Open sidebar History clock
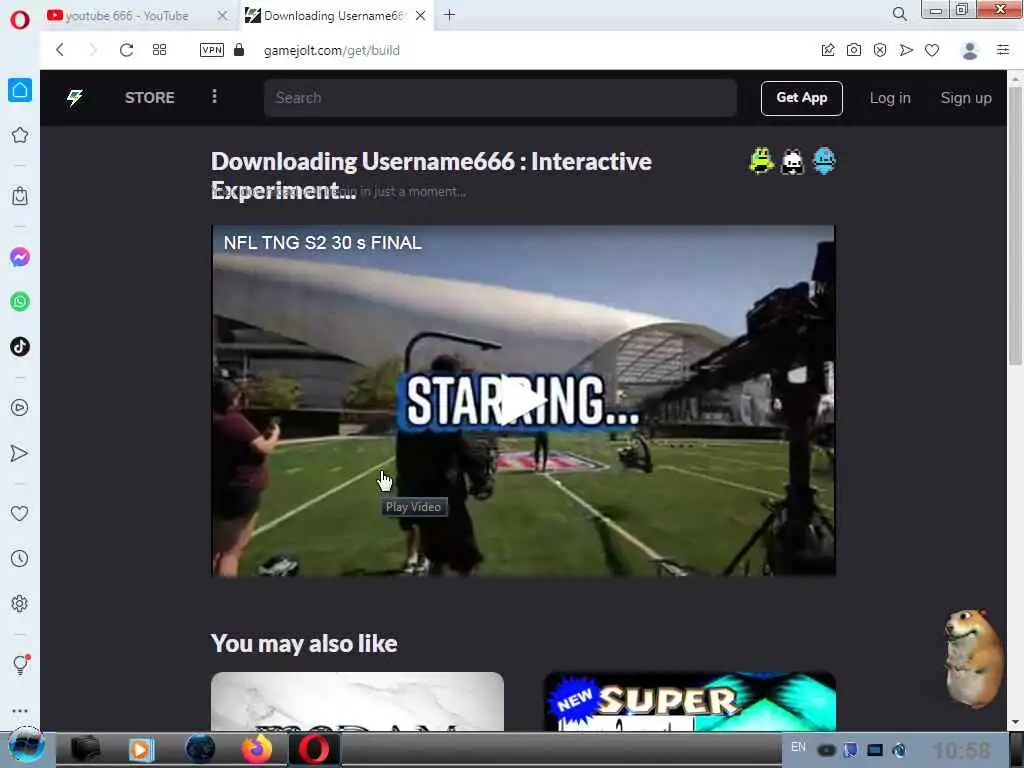This screenshot has width=1024, height=768. 20,558
